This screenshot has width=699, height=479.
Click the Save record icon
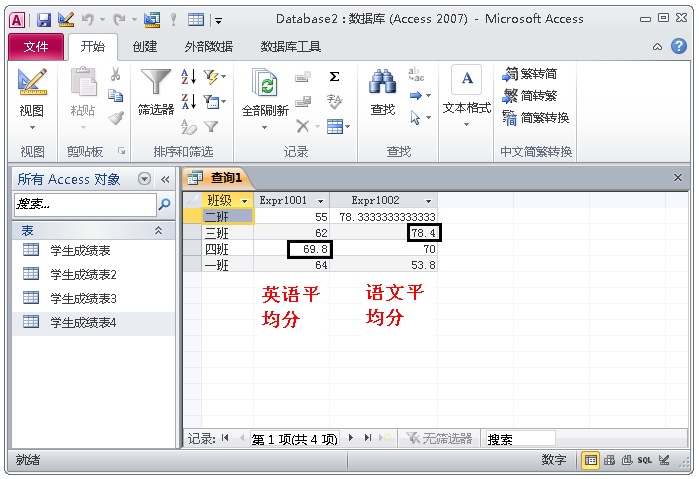click(x=303, y=102)
